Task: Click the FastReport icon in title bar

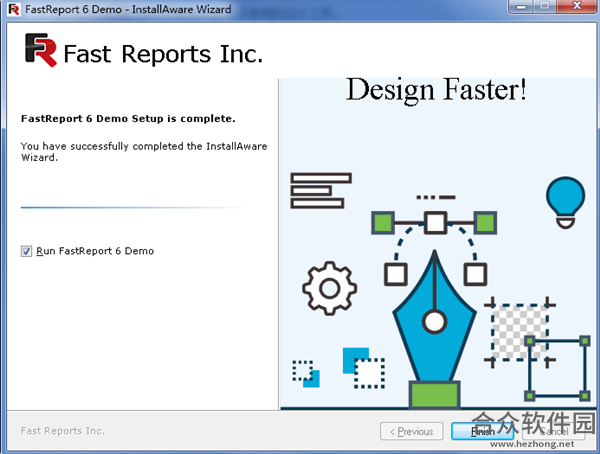Action: tap(14, 9)
